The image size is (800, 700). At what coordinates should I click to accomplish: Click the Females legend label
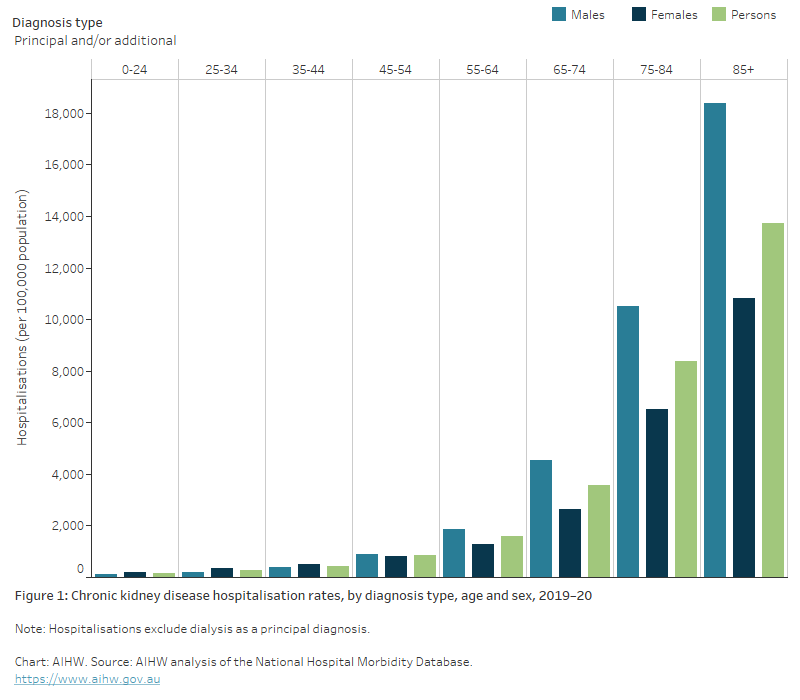pos(674,15)
